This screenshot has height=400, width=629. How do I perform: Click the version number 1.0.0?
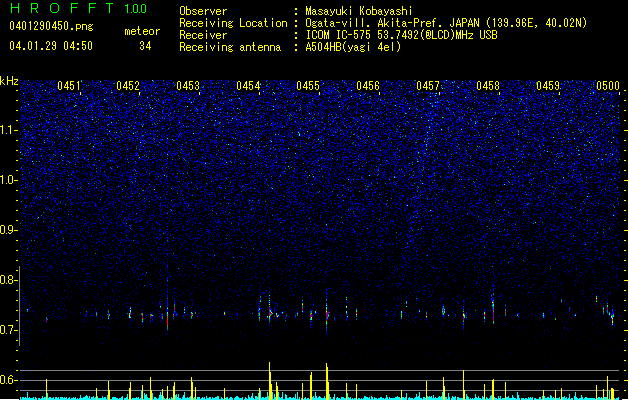point(136,9)
